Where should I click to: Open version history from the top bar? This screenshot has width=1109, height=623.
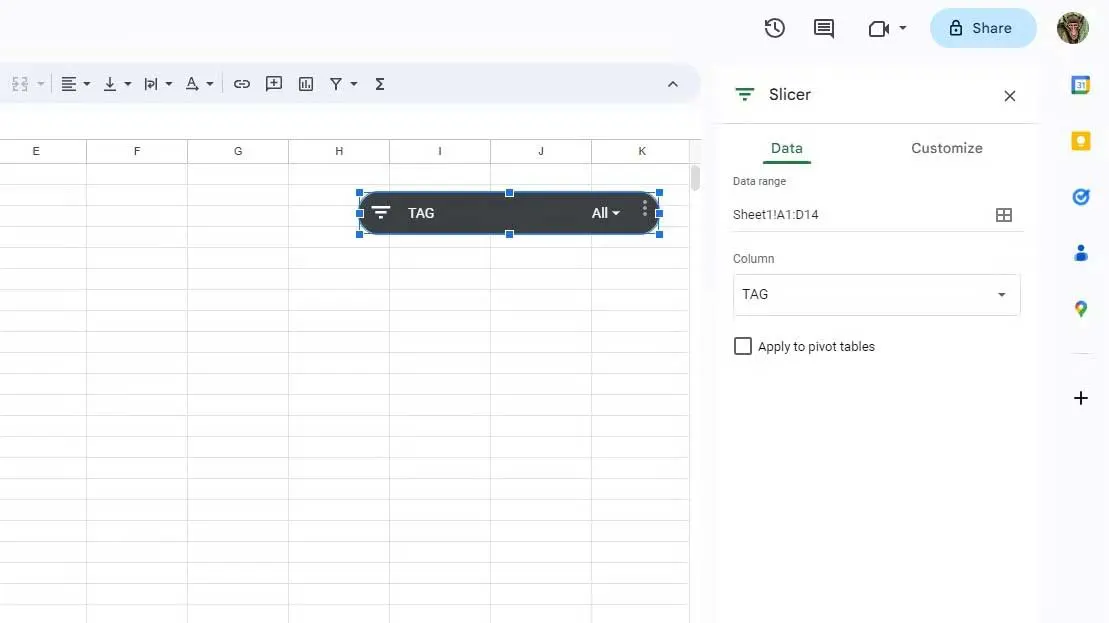774,28
